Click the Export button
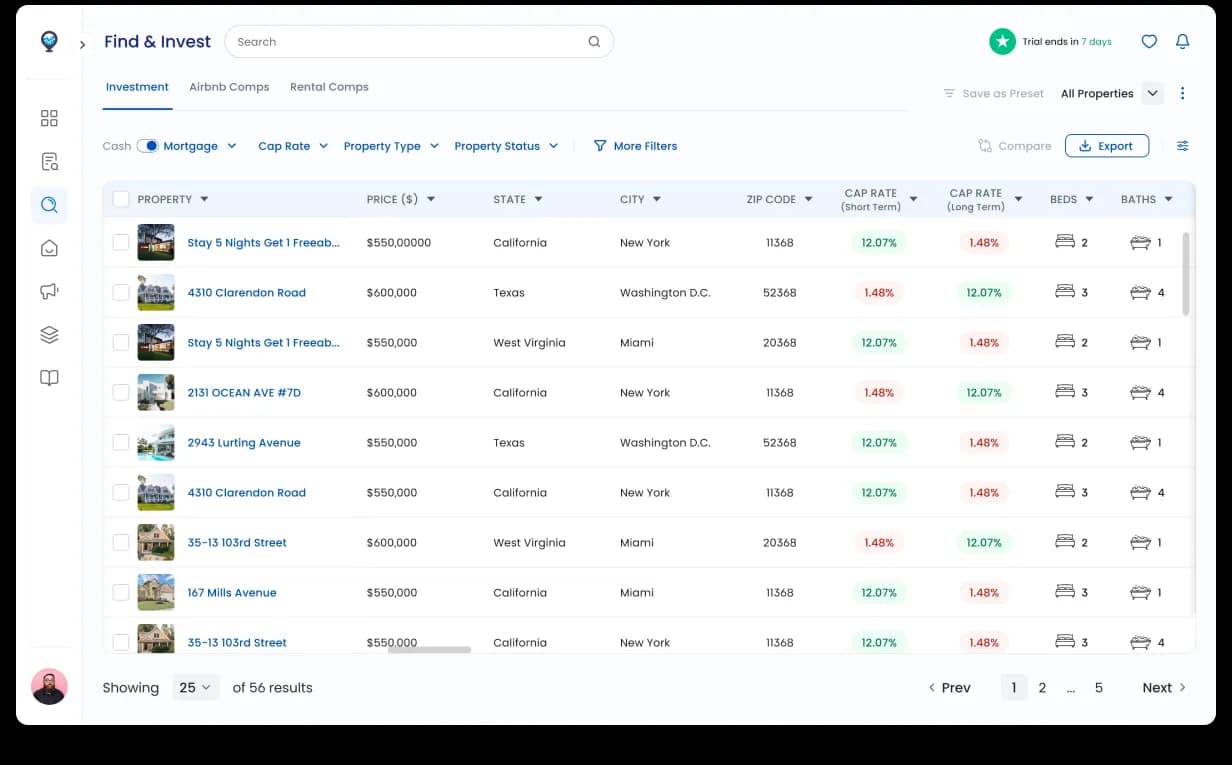This screenshot has width=1232, height=765. coord(1107,146)
